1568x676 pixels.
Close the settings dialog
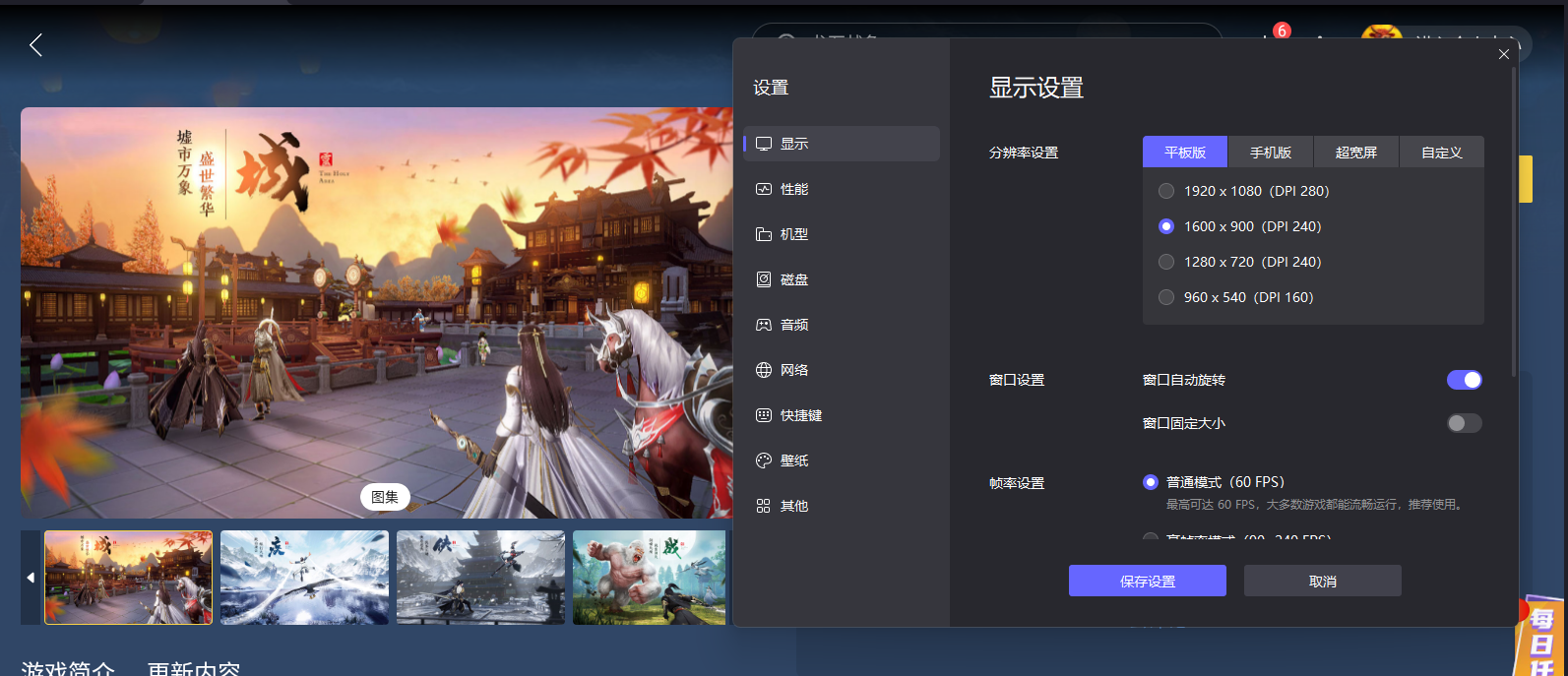click(x=1504, y=54)
